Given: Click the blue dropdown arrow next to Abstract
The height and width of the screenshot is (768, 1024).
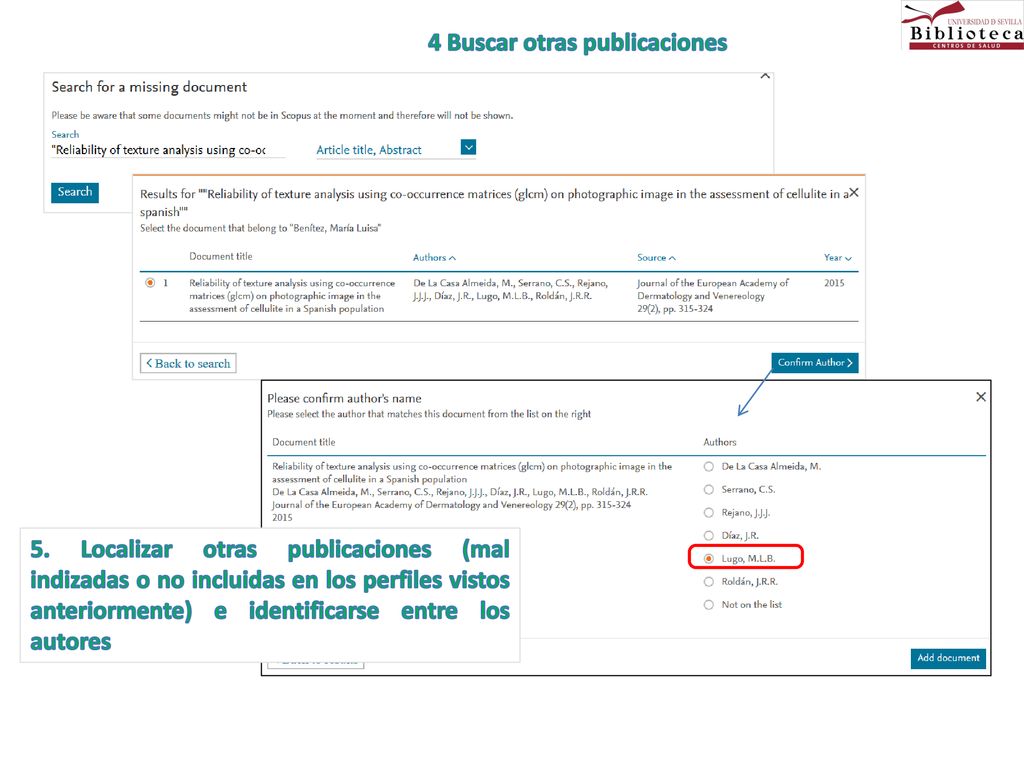Looking at the screenshot, I should click(x=468, y=147).
